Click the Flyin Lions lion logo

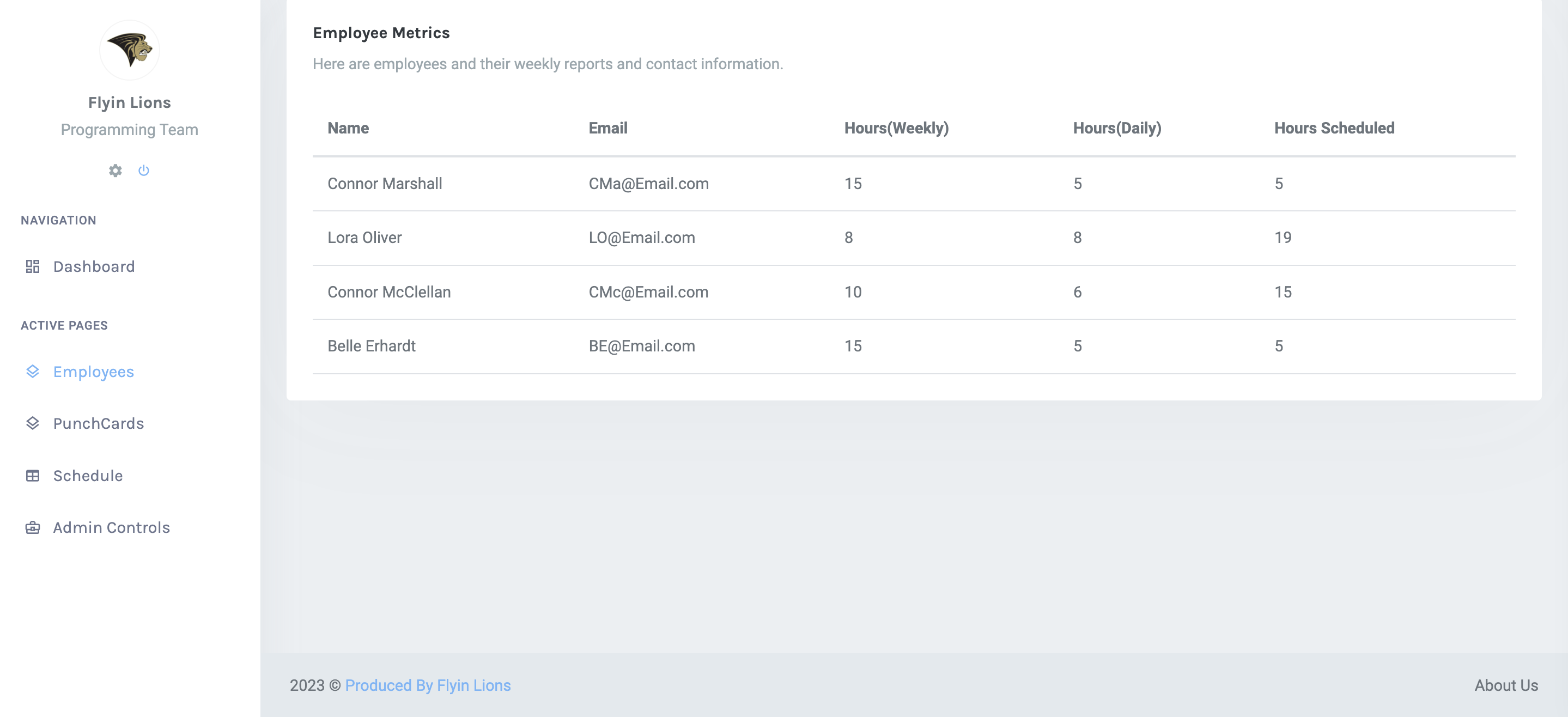pyautogui.click(x=130, y=50)
